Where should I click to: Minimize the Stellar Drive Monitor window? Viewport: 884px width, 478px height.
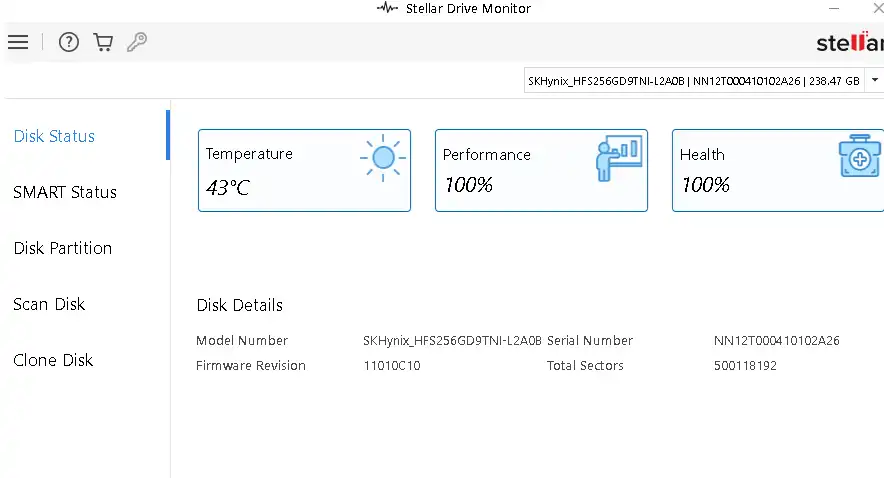(x=833, y=8)
